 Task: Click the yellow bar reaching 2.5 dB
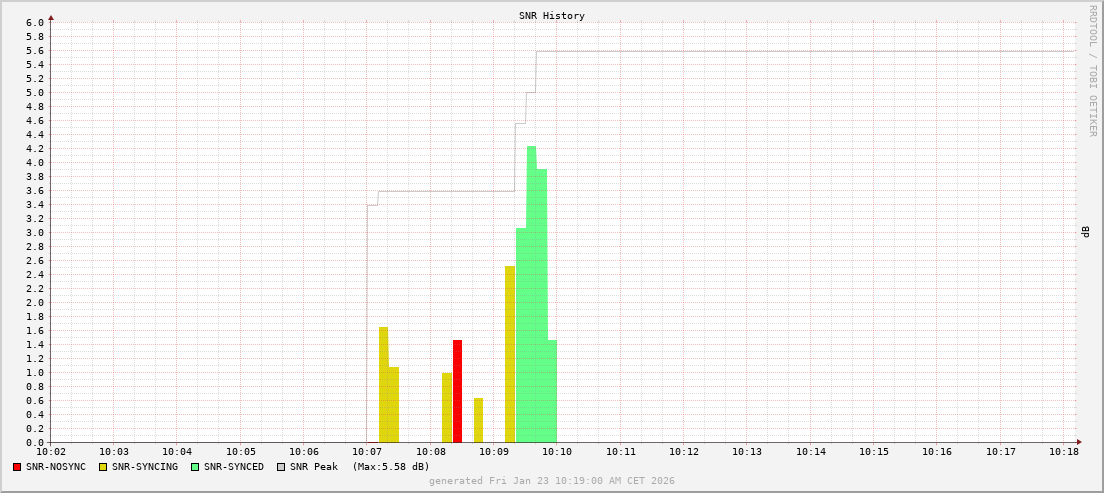(510, 354)
